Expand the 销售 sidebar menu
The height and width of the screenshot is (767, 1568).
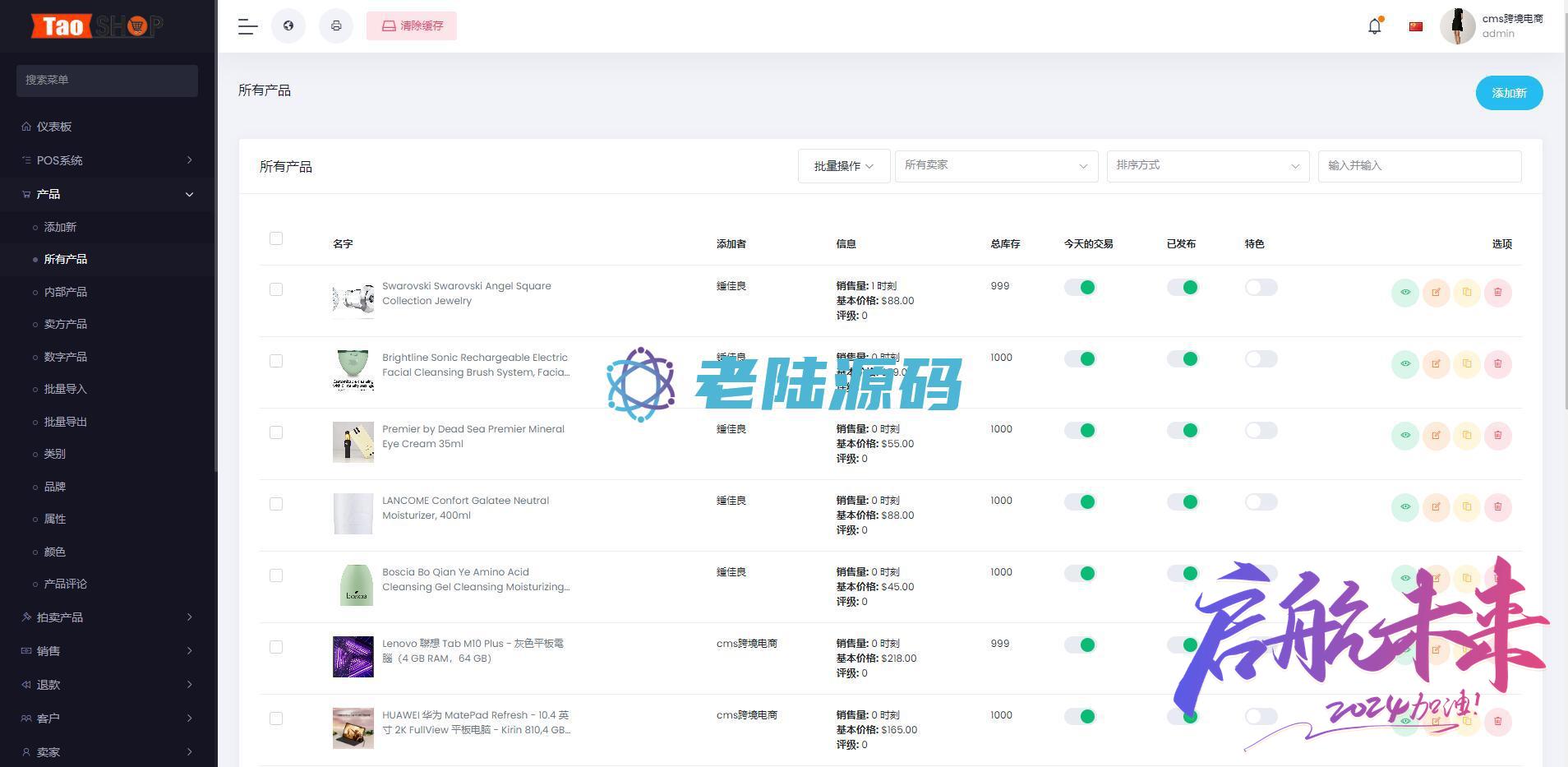pyautogui.click(x=108, y=651)
